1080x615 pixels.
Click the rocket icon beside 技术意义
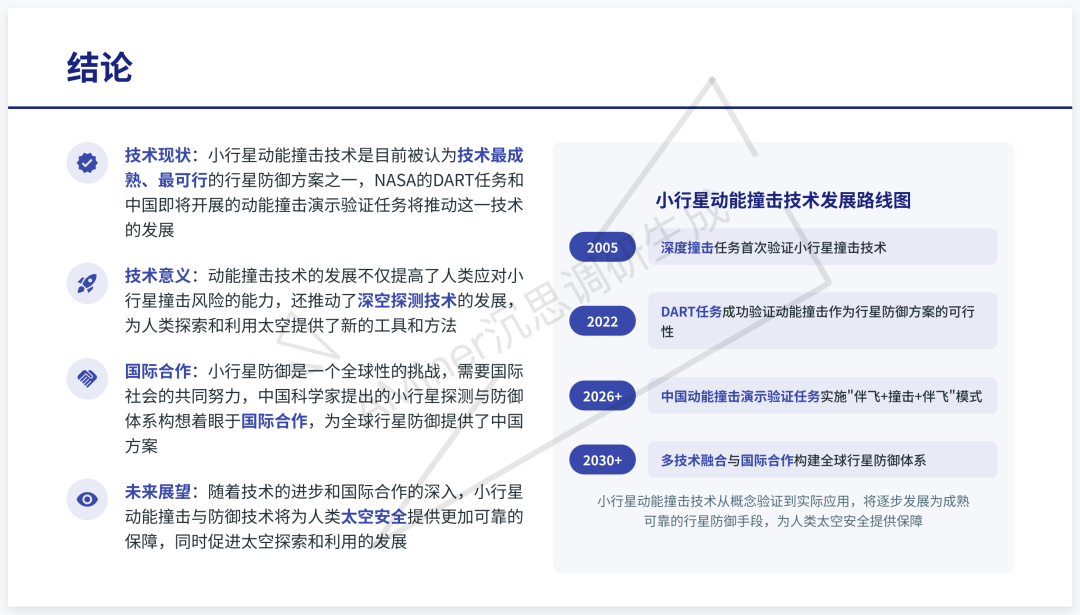[x=87, y=283]
